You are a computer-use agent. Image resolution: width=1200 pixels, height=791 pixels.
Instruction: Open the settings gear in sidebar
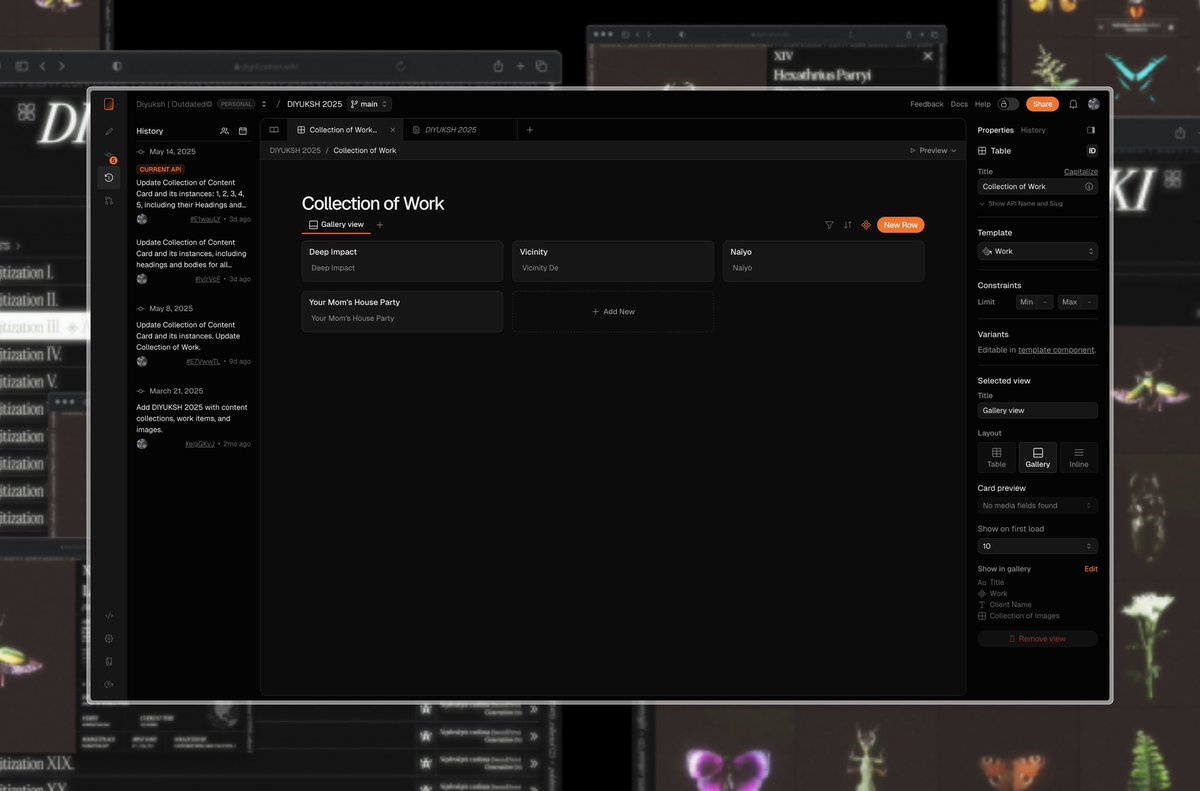(109, 639)
